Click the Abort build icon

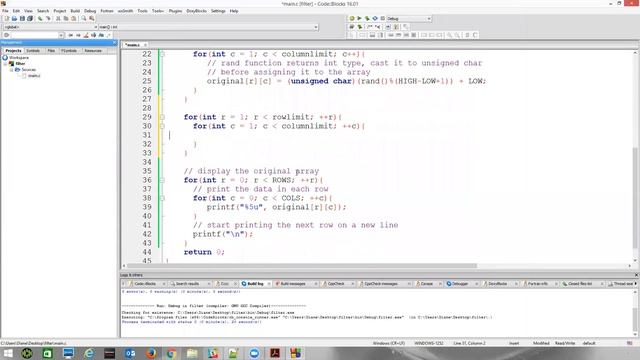click(383, 18)
